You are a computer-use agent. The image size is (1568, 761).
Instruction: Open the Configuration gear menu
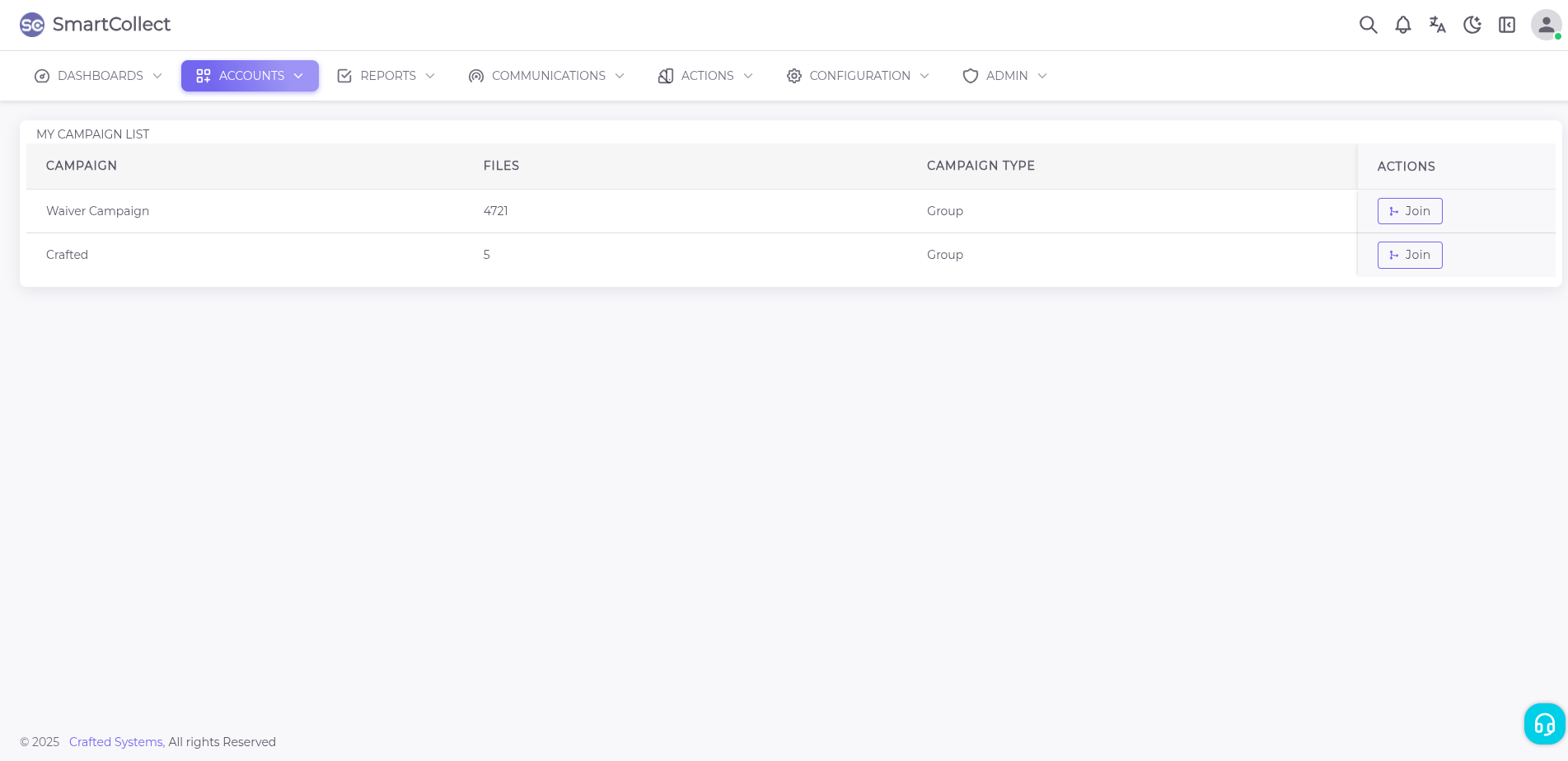858,76
